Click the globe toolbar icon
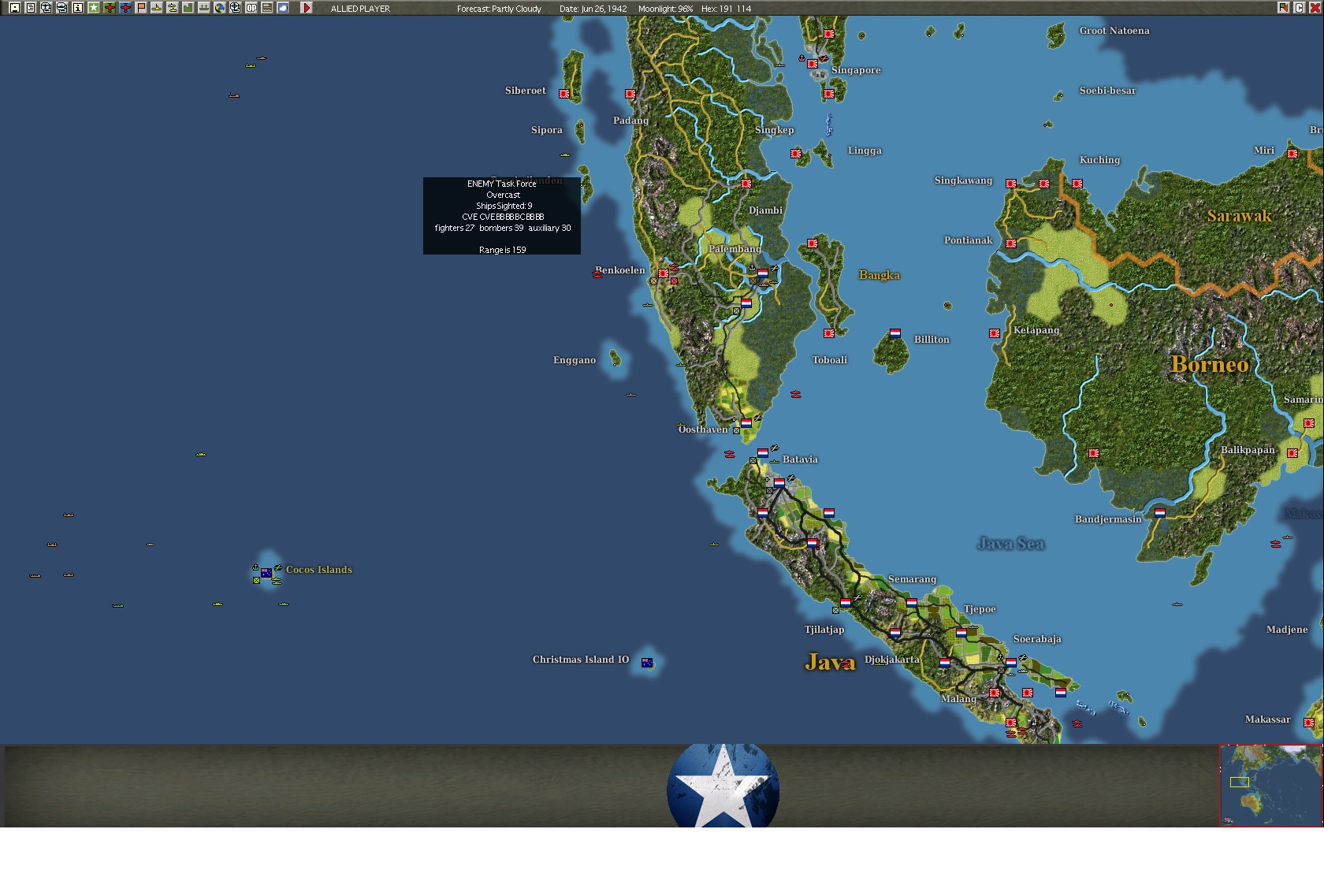This screenshot has height=896, width=1324. (x=219, y=8)
